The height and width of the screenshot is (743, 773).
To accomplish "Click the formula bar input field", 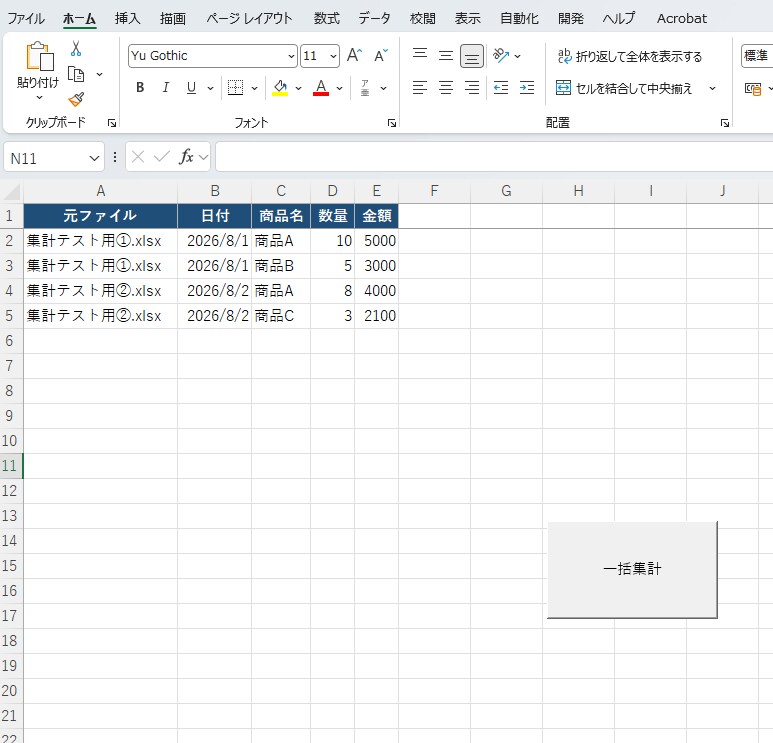I will pyautogui.click(x=494, y=157).
